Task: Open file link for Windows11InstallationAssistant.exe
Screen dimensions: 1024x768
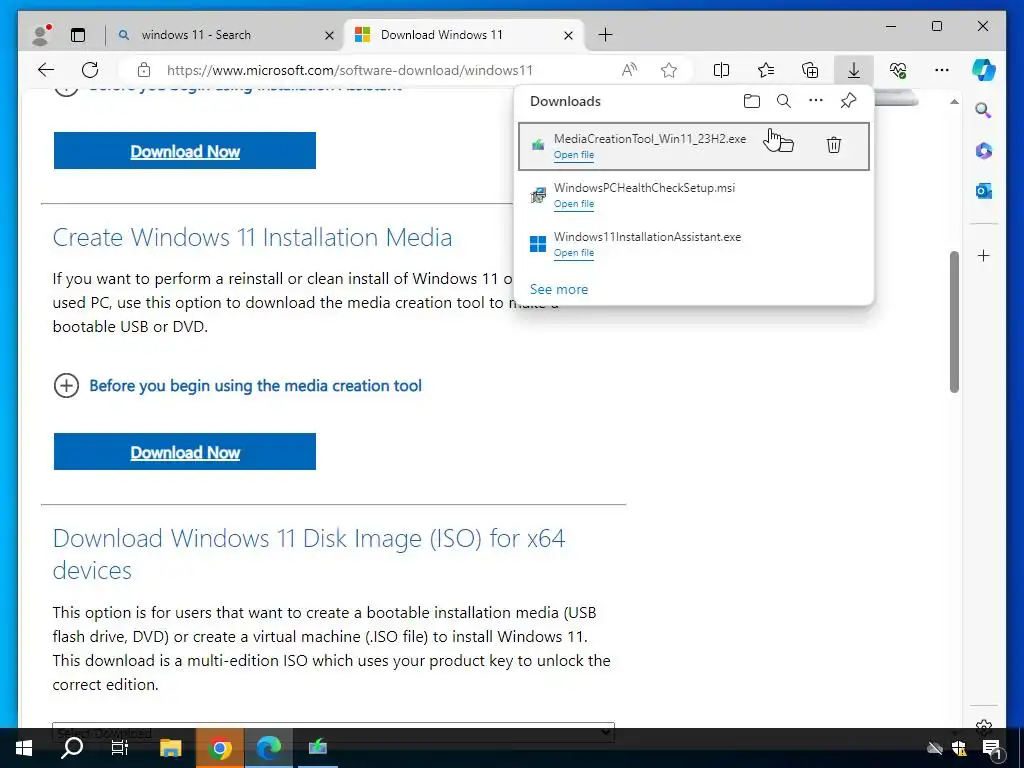Action: coord(573,253)
